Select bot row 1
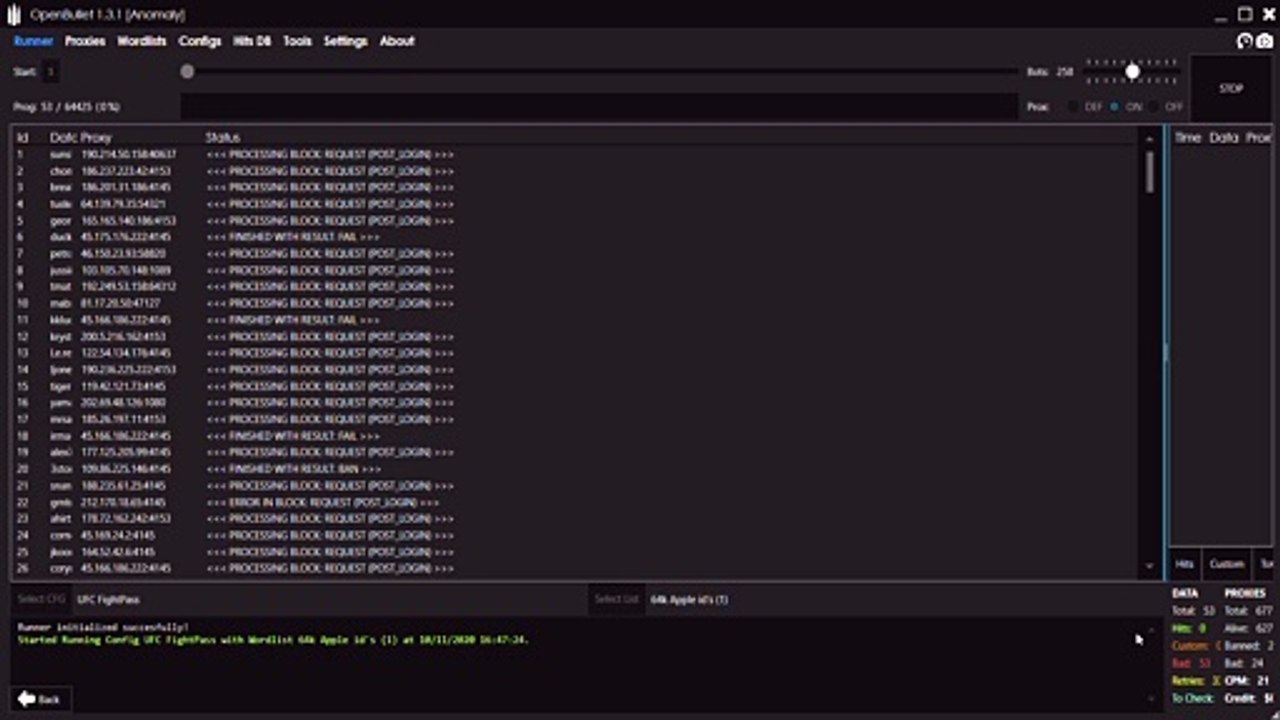Screen dimensions: 1280x720 pos(577,154)
